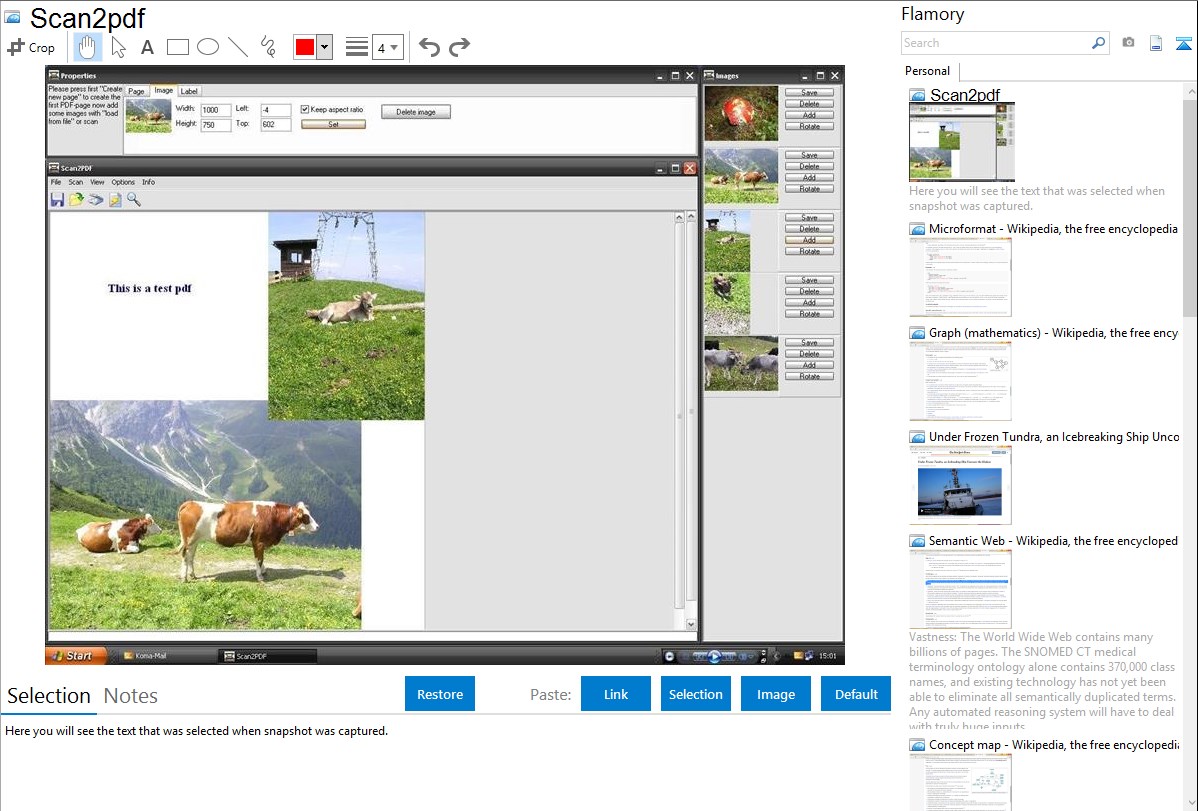Click the Flamory search field
Screen dimensions: 1198x811
click(995, 43)
